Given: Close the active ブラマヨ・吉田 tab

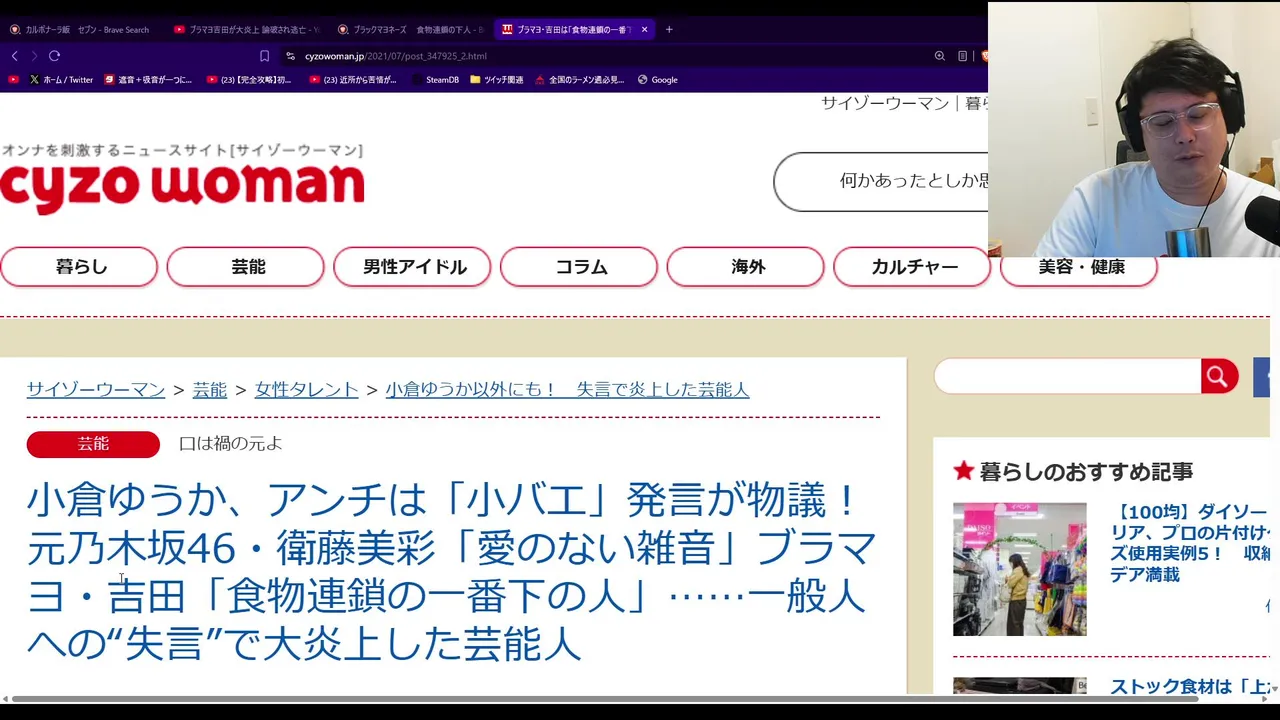Looking at the screenshot, I should click(644, 29).
